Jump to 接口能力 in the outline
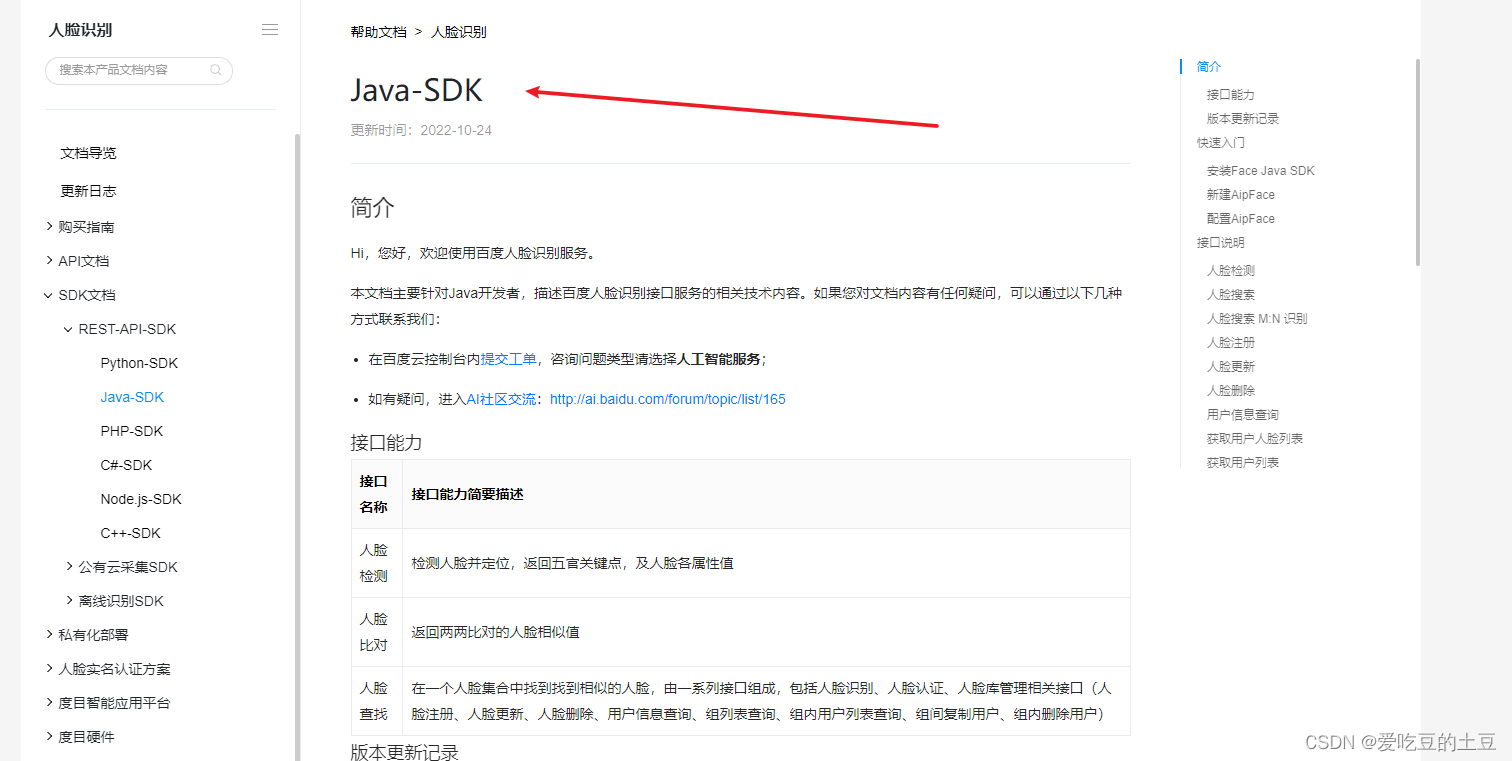Image resolution: width=1512 pixels, height=761 pixels. pos(1230,95)
